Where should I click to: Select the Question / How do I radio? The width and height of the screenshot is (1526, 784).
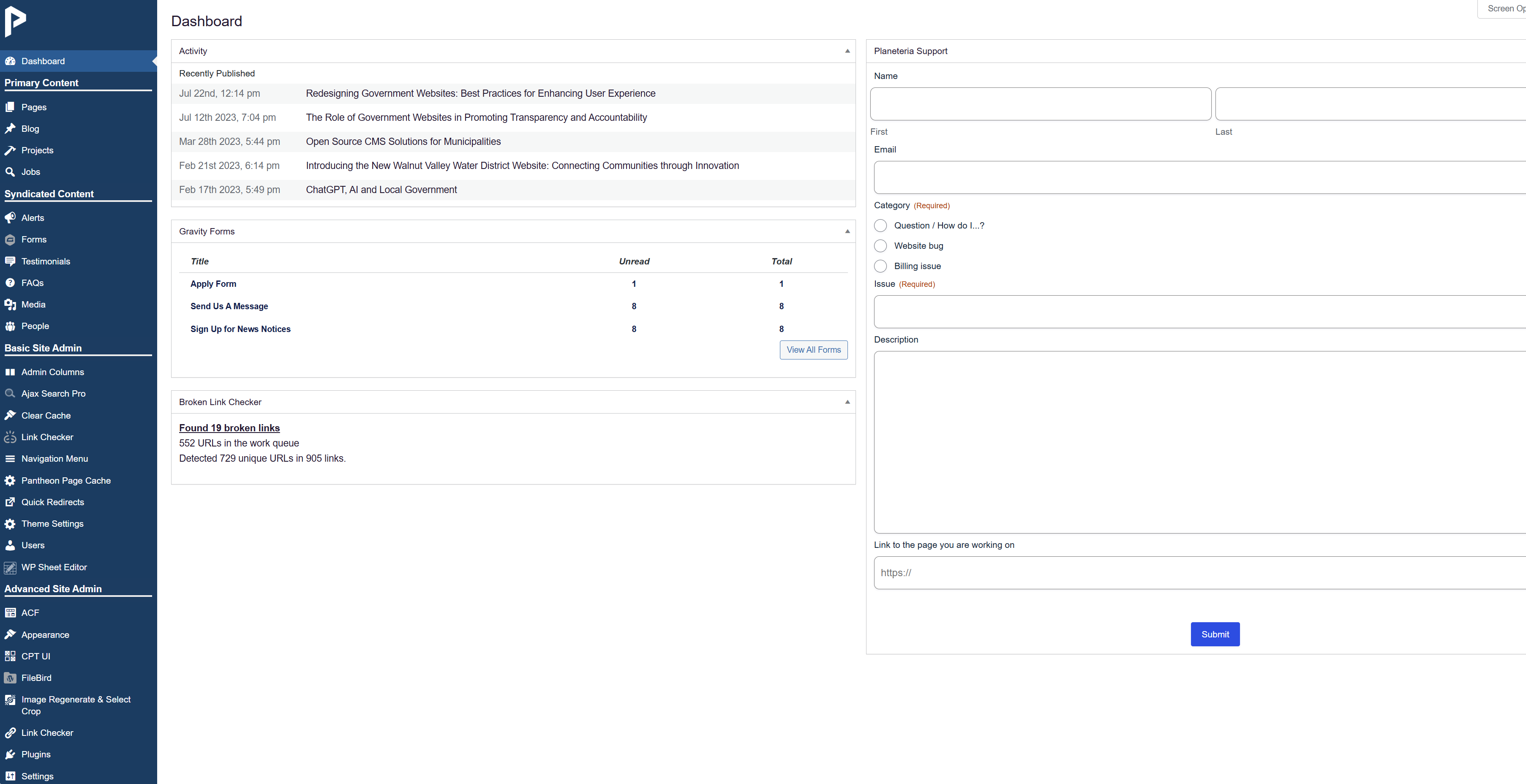coord(880,226)
